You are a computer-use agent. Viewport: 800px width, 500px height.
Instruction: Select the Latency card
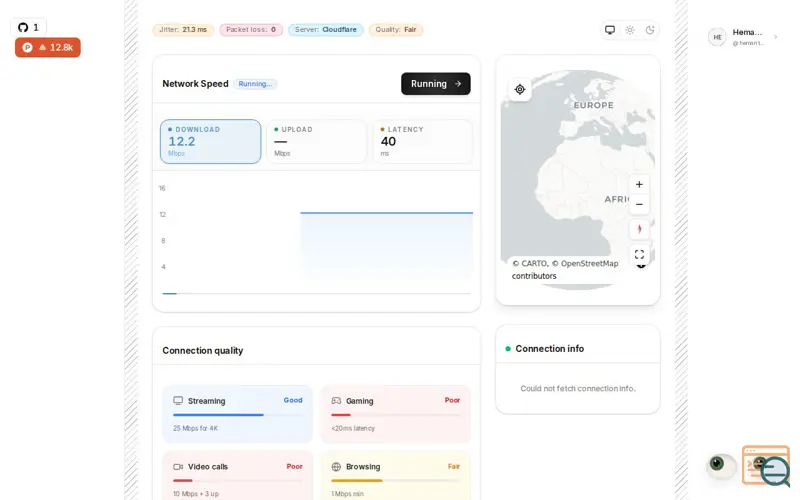[423, 141]
